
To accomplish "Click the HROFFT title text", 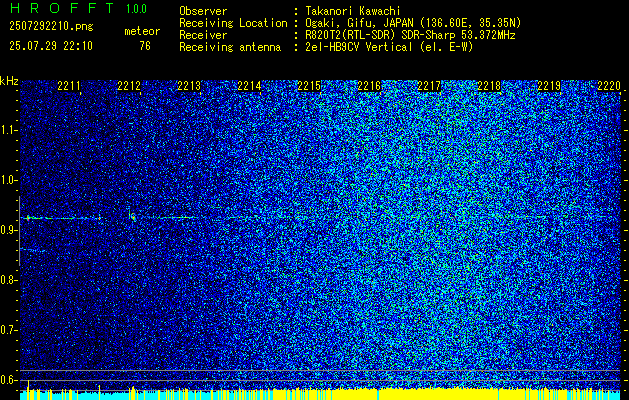I will (x=61, y=8).
